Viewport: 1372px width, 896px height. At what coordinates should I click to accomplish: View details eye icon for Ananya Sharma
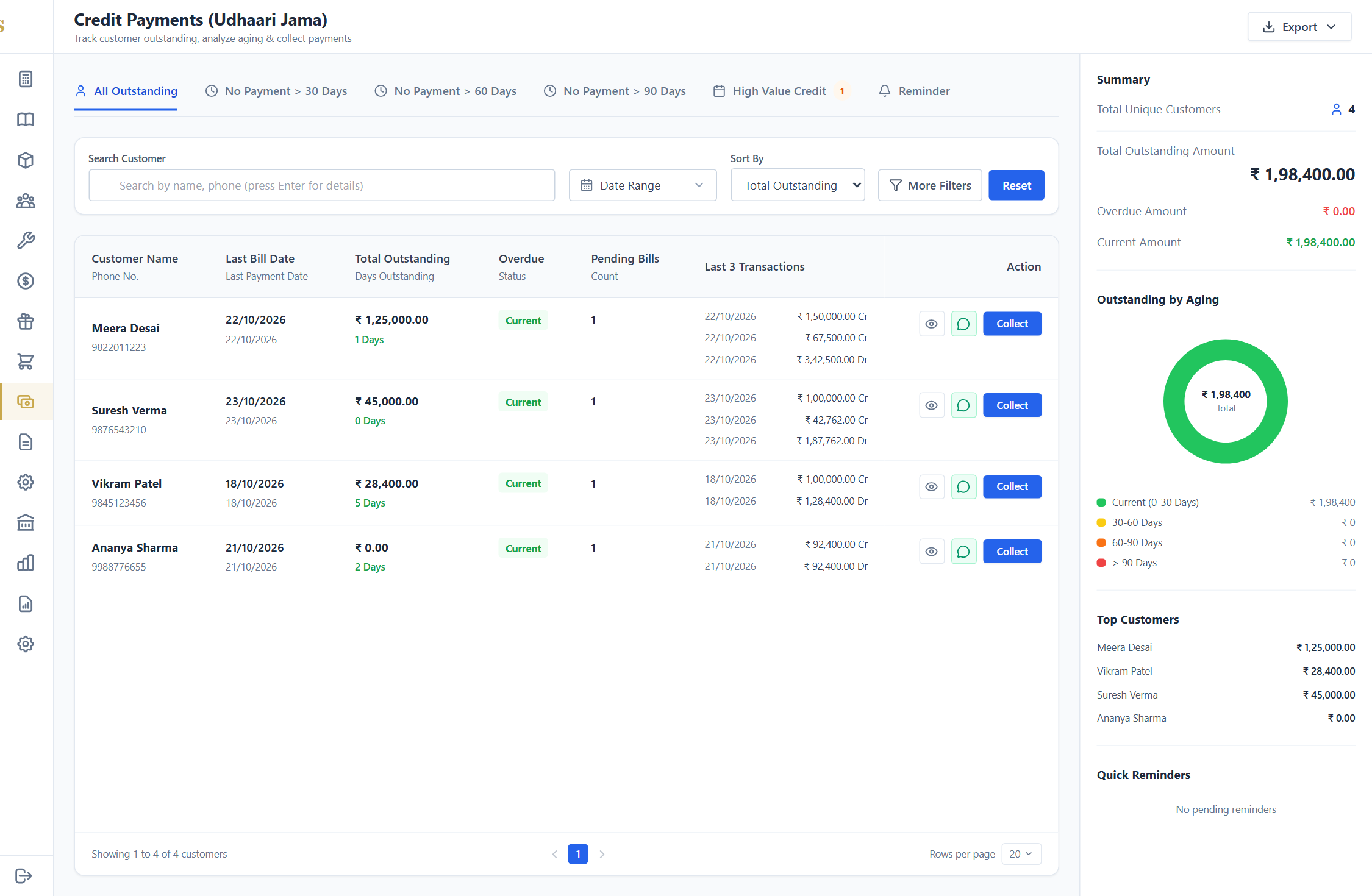[x=932, y=552]
